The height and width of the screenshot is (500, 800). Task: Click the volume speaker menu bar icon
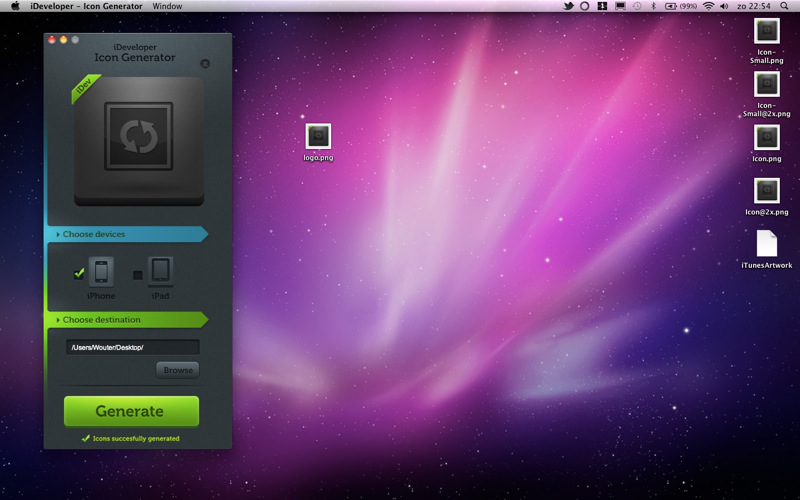click(x=724, y=6)
